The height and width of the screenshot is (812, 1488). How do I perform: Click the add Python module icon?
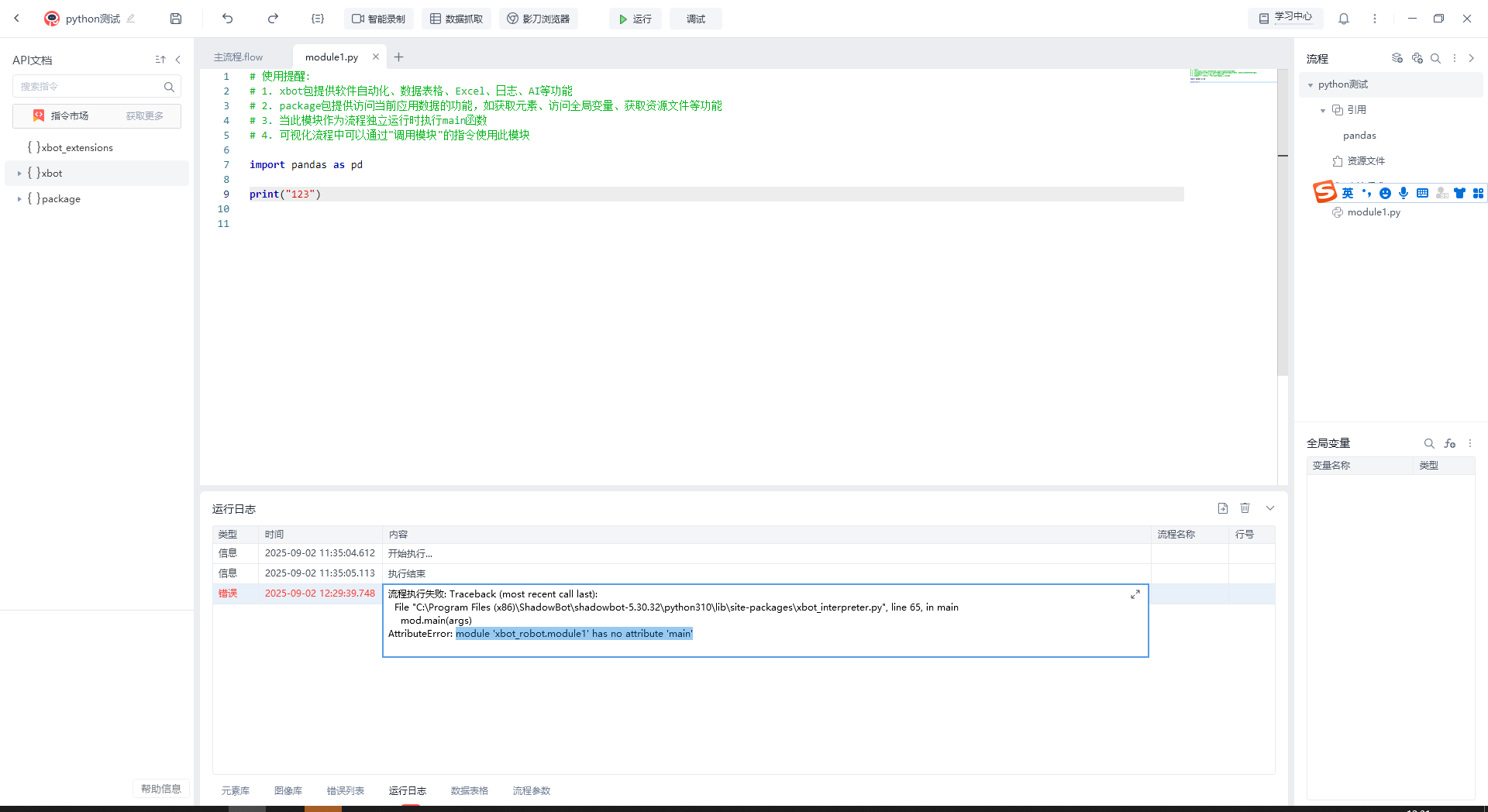1417,58
